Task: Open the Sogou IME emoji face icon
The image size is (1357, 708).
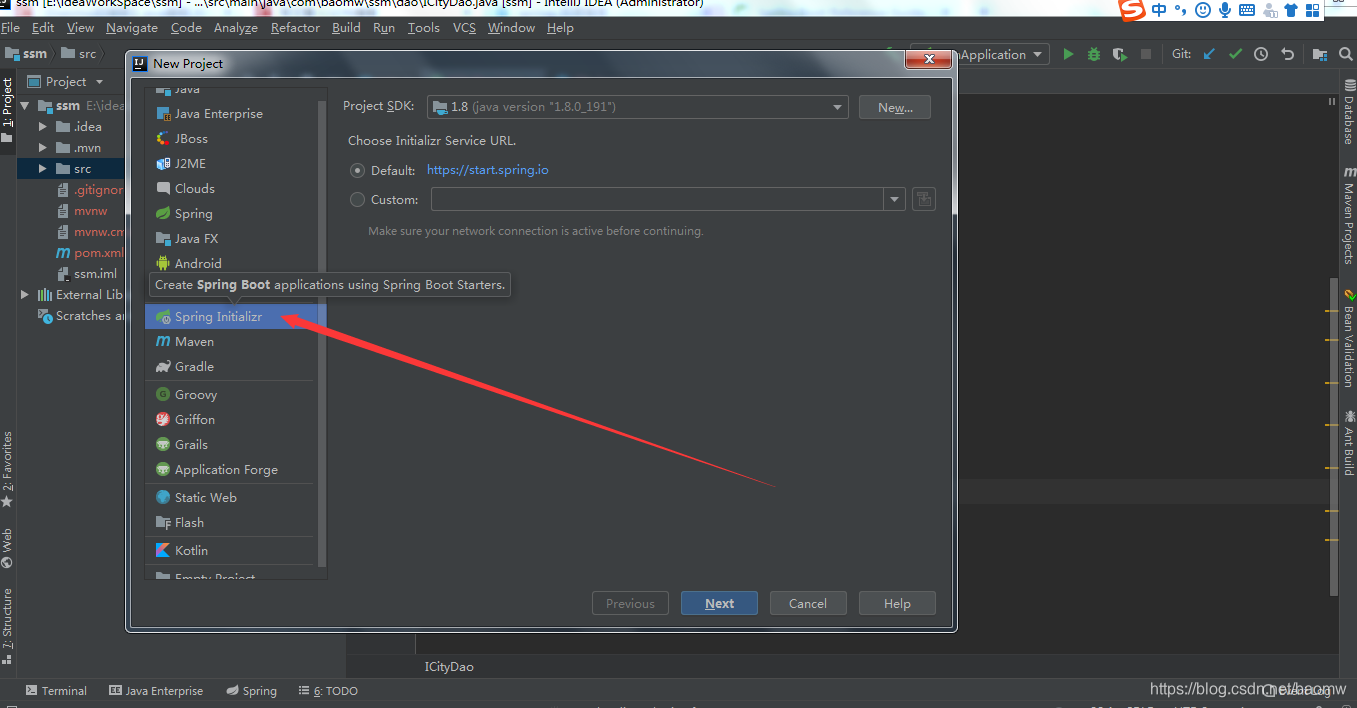Action: click(x=1203, y=10)
